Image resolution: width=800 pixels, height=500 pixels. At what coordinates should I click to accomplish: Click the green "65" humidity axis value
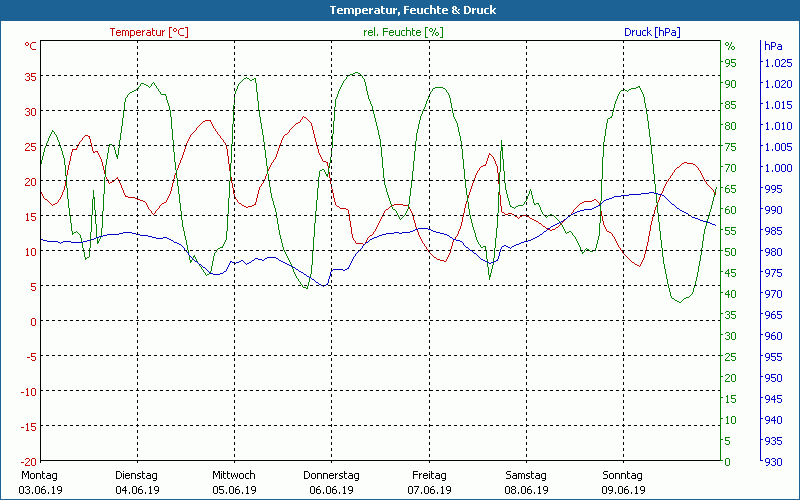pyautogui.click(x=731, y=189)
